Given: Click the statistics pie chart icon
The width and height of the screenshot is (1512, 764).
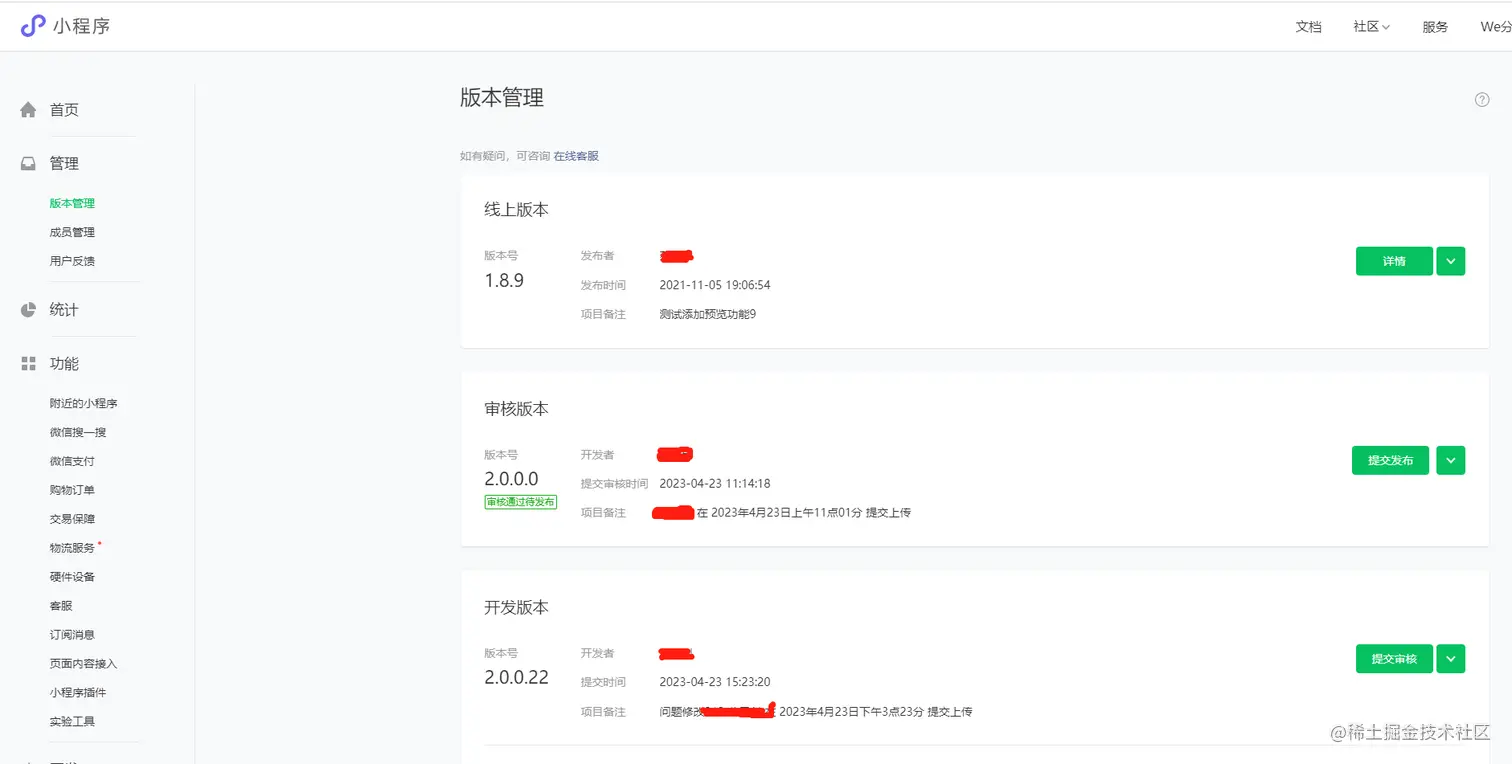Looking at the screenshot, I should [28, 310].
